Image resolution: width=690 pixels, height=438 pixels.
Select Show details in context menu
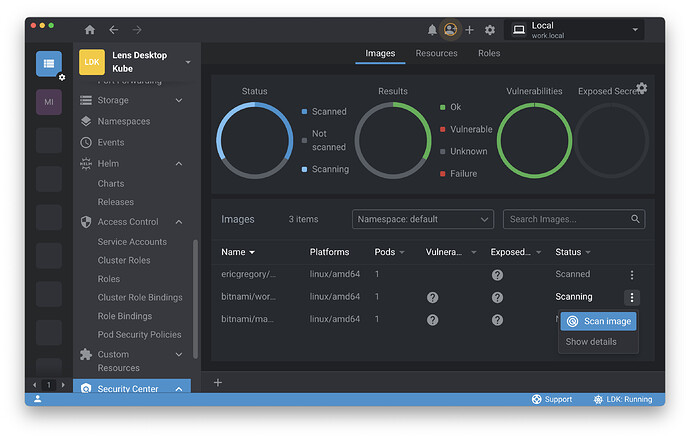[590, 342]
